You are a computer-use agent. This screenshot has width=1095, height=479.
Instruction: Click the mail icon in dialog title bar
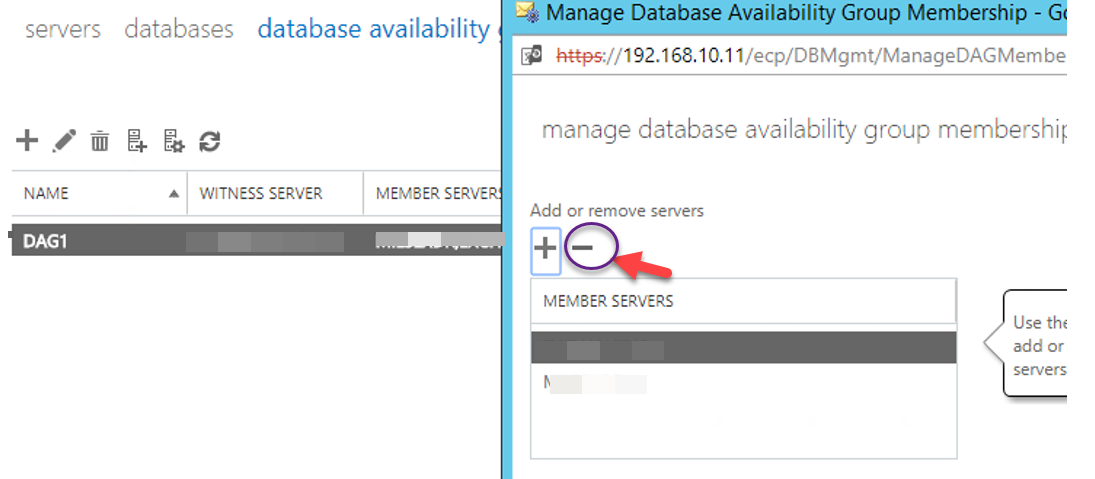point(527,11)
